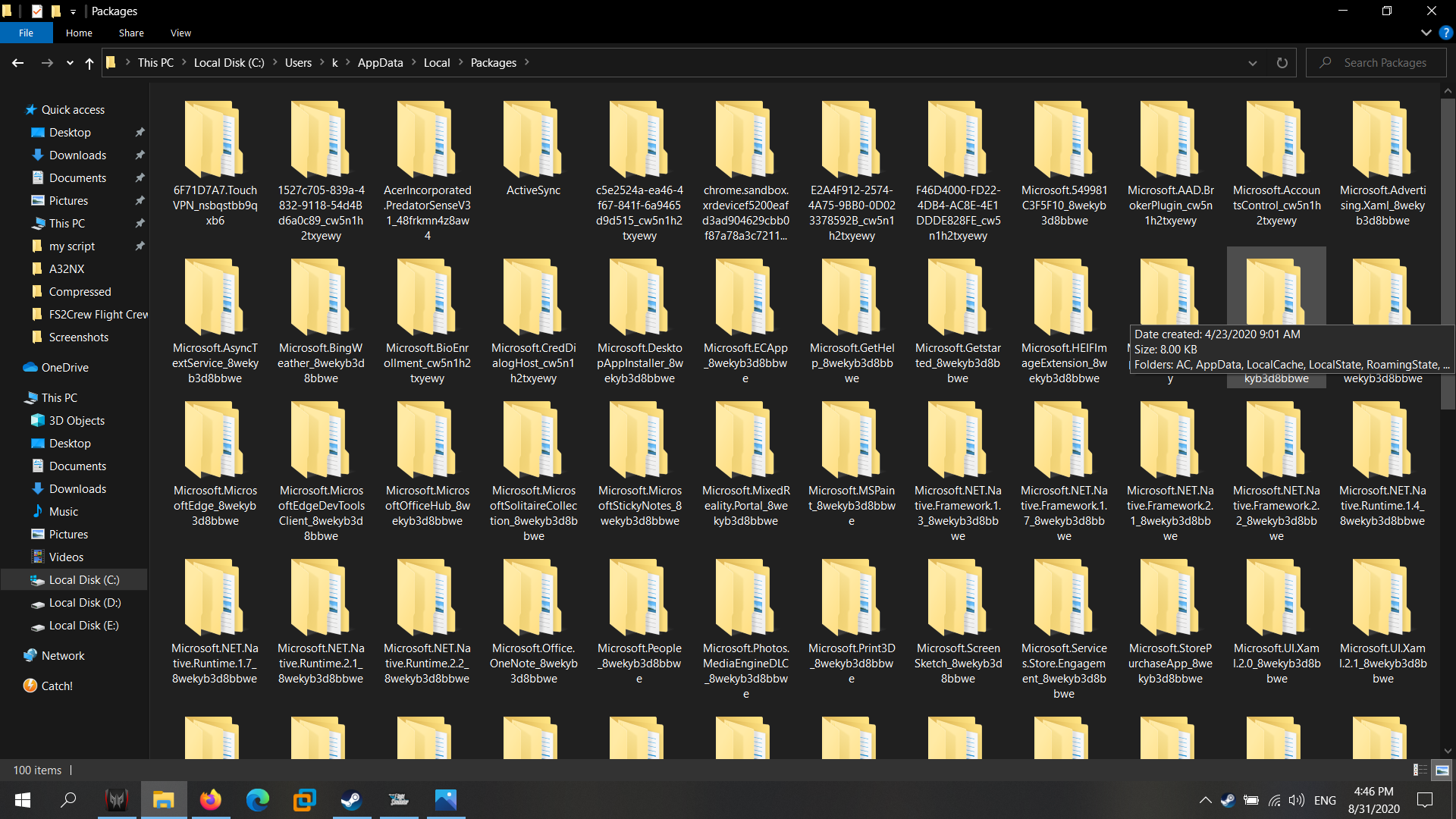Open the View ribbon tab
1456x819 pixels.
(180, 33)
